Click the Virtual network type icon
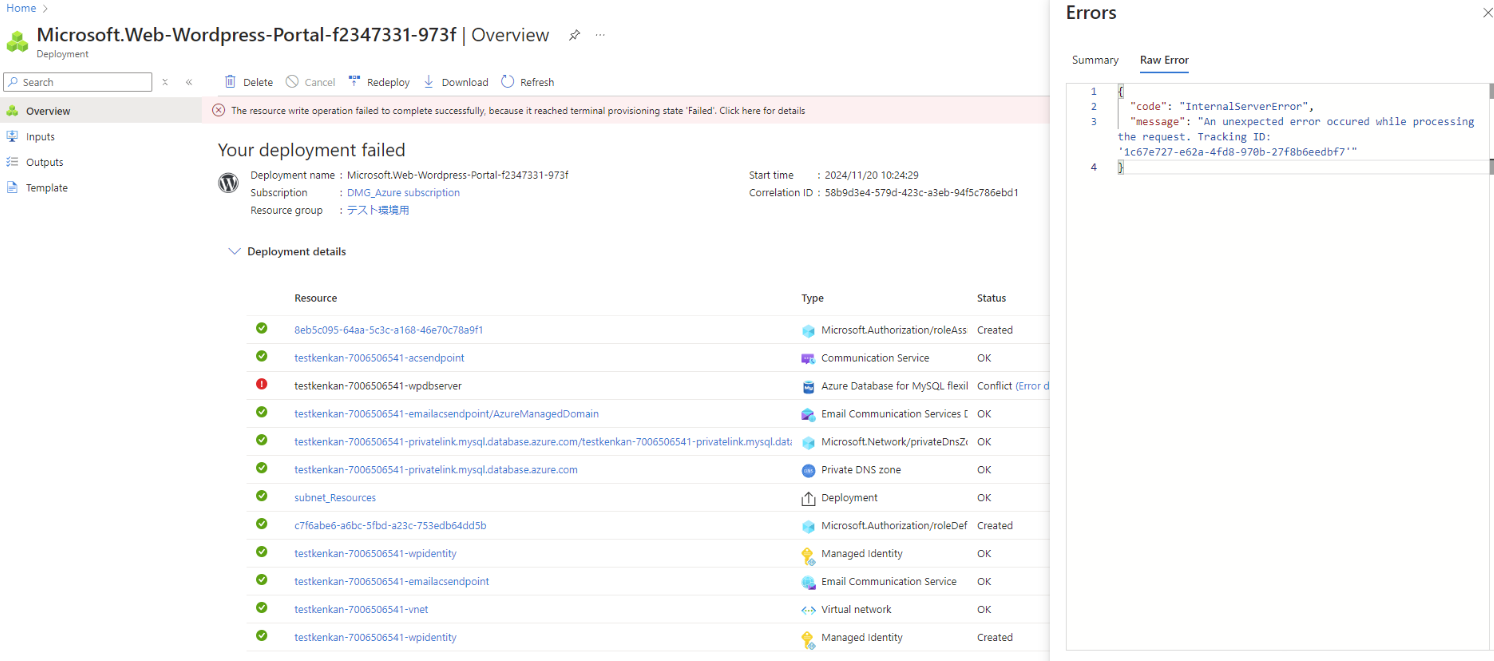This screenshot has height=661, width=1494. pos(808,610)
